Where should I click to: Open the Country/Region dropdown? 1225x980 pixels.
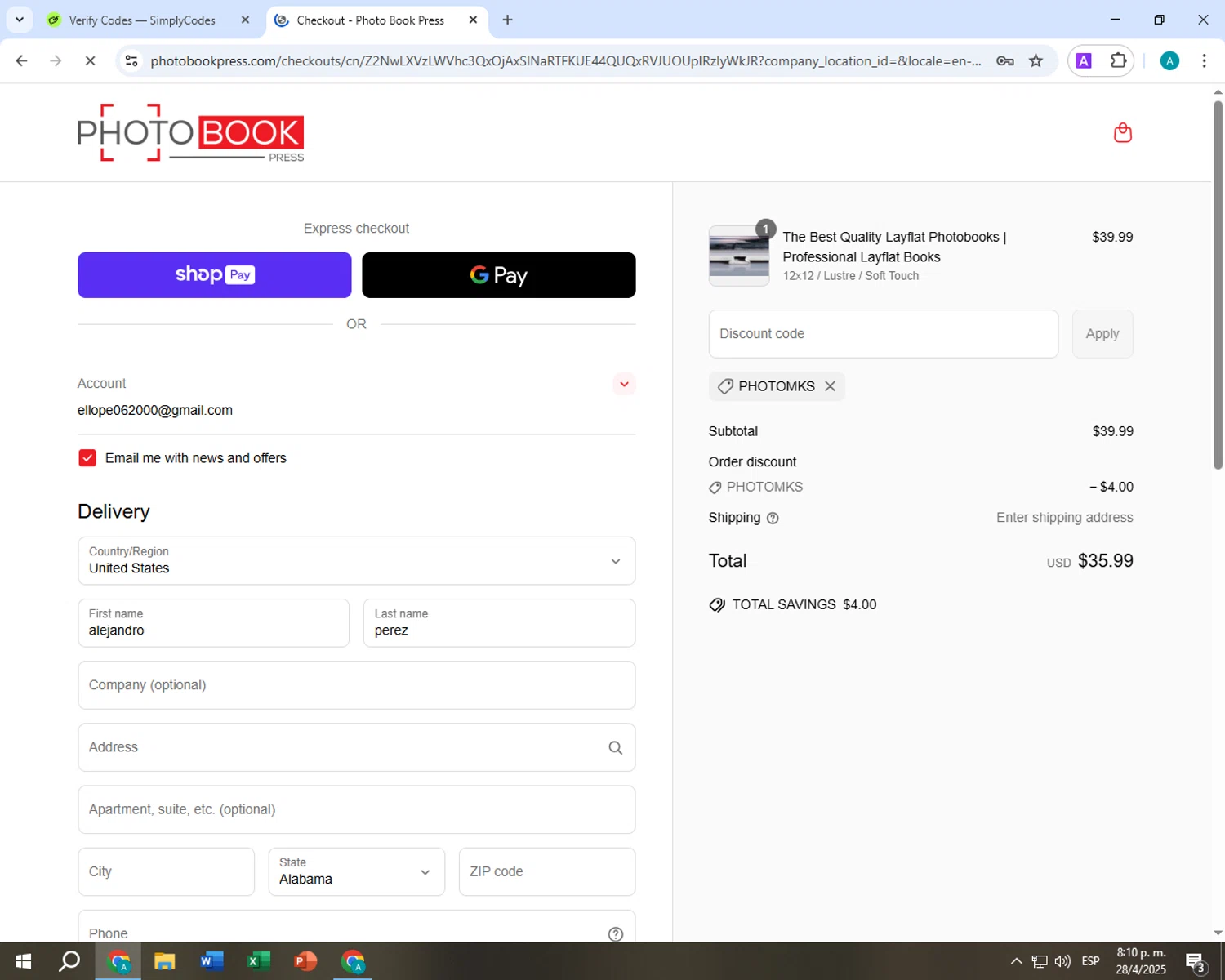point(357,561)
